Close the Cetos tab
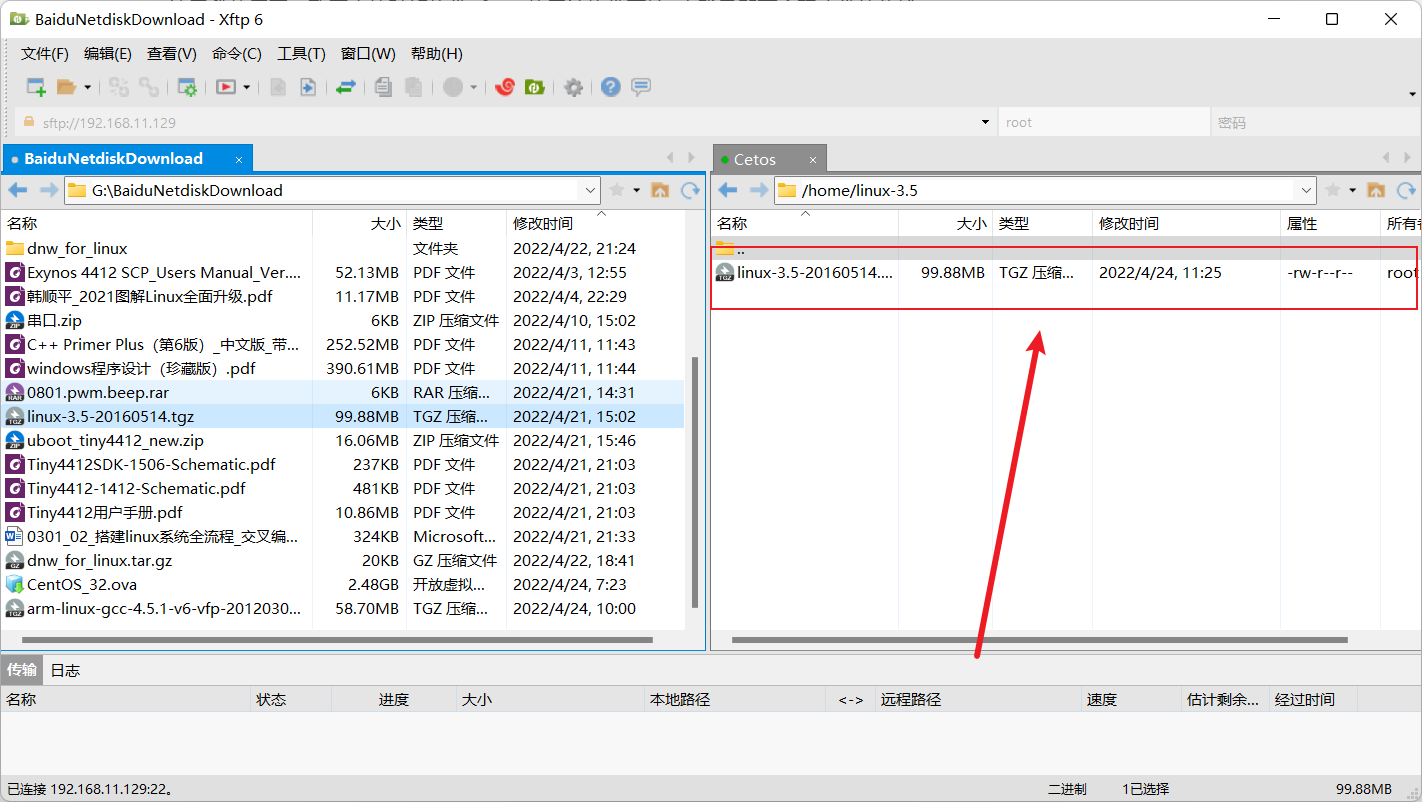The image size is (1422, 802). pyautogui.click(x=813, y=160)
